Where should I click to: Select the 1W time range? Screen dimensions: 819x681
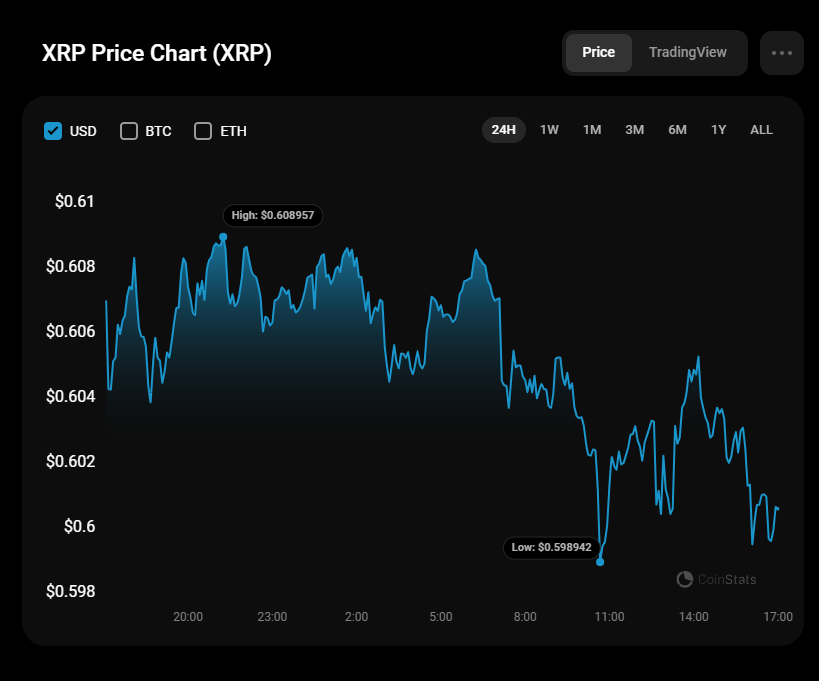(549, 130)
